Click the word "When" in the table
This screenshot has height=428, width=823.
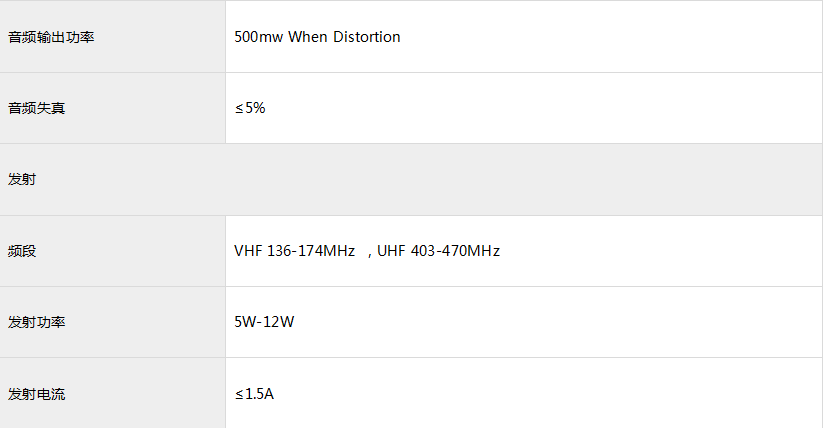(x=309, y=37)
